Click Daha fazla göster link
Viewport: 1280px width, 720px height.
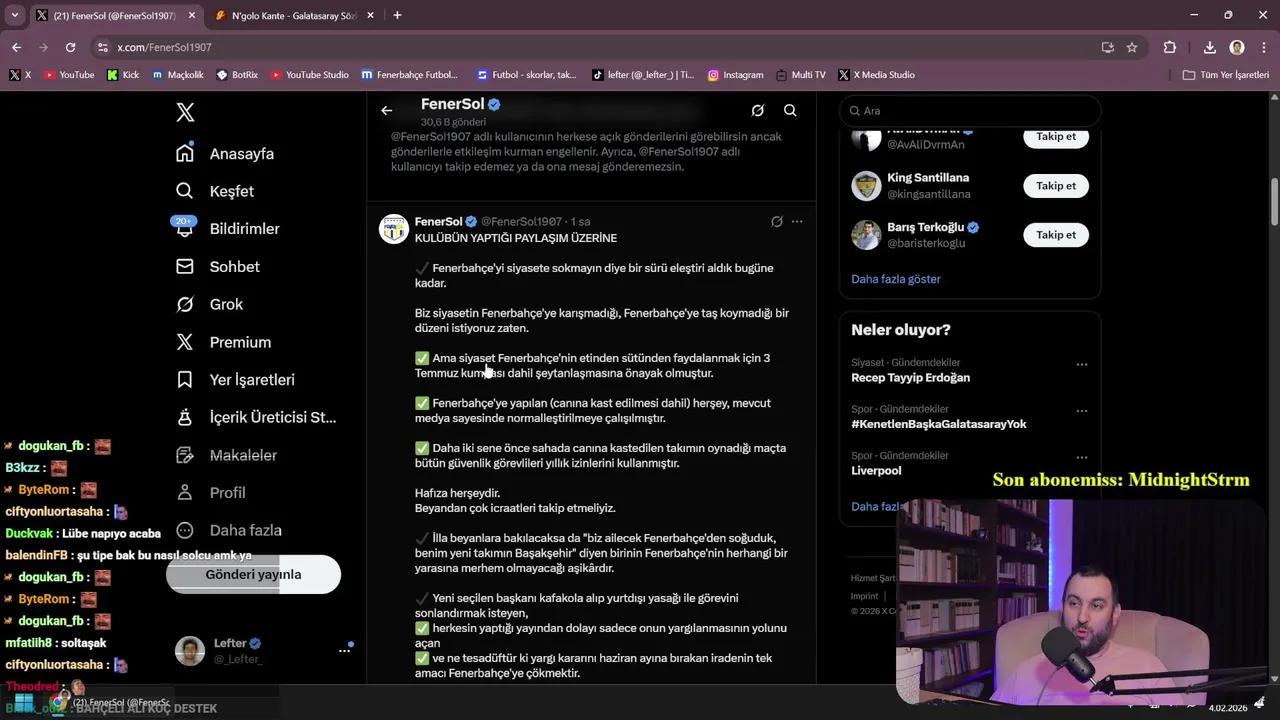[896, 279]
